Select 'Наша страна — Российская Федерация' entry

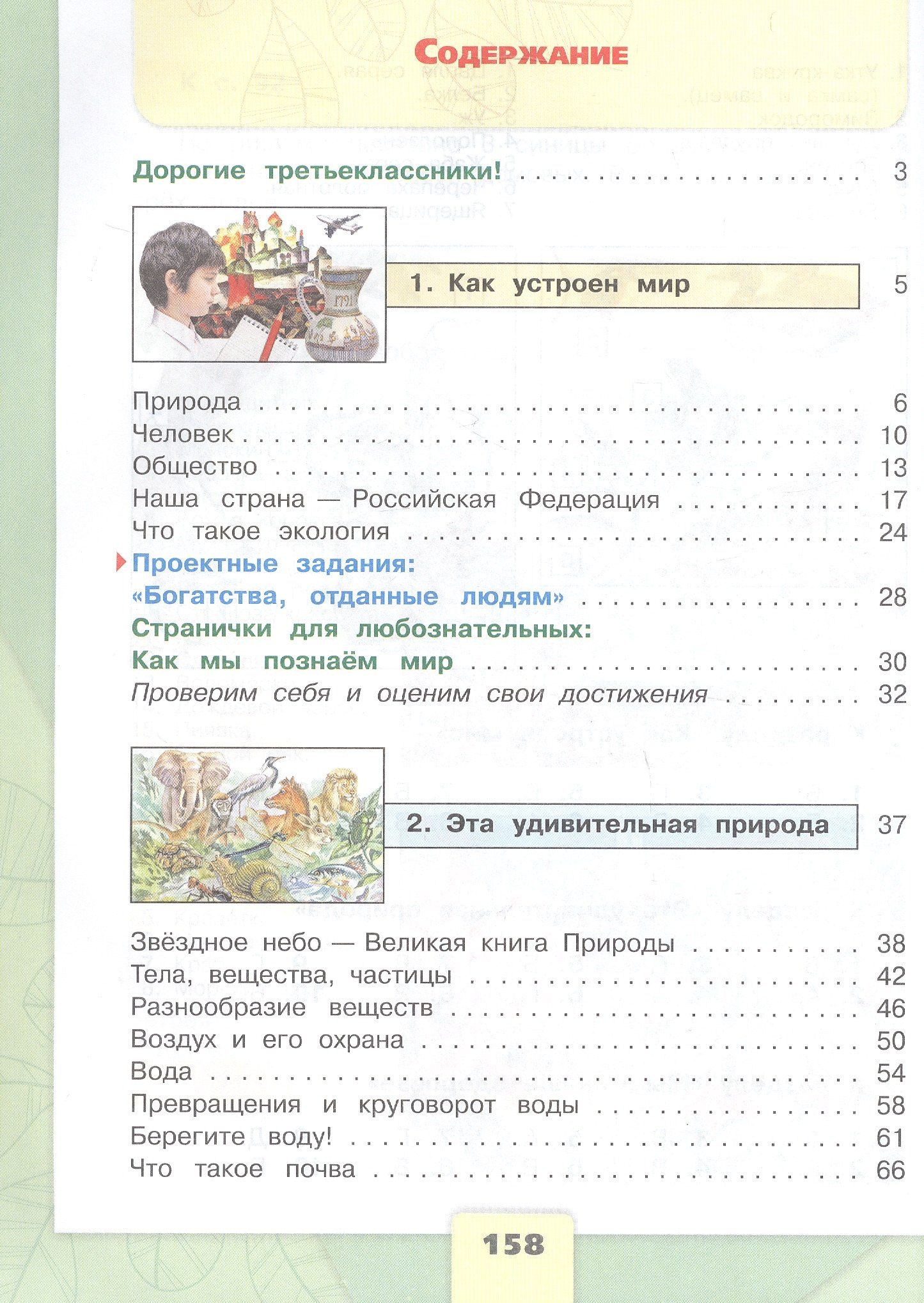click(396, 499)
